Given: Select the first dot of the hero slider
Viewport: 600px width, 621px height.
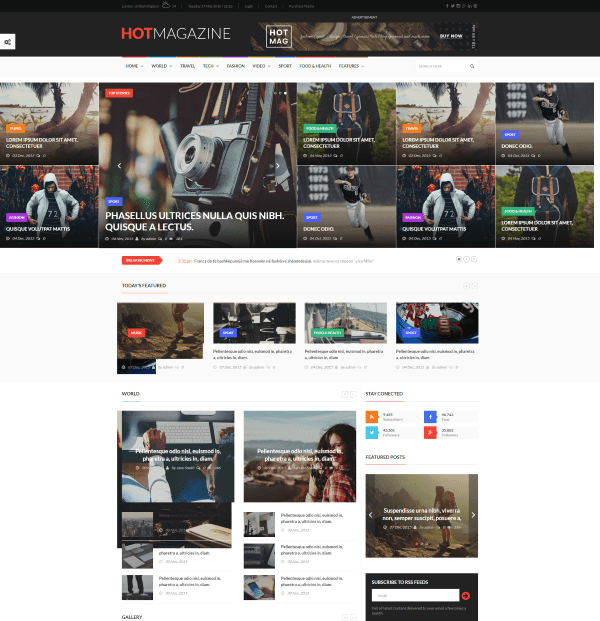Looking at the screenshot, I should (x=275, y=93).
